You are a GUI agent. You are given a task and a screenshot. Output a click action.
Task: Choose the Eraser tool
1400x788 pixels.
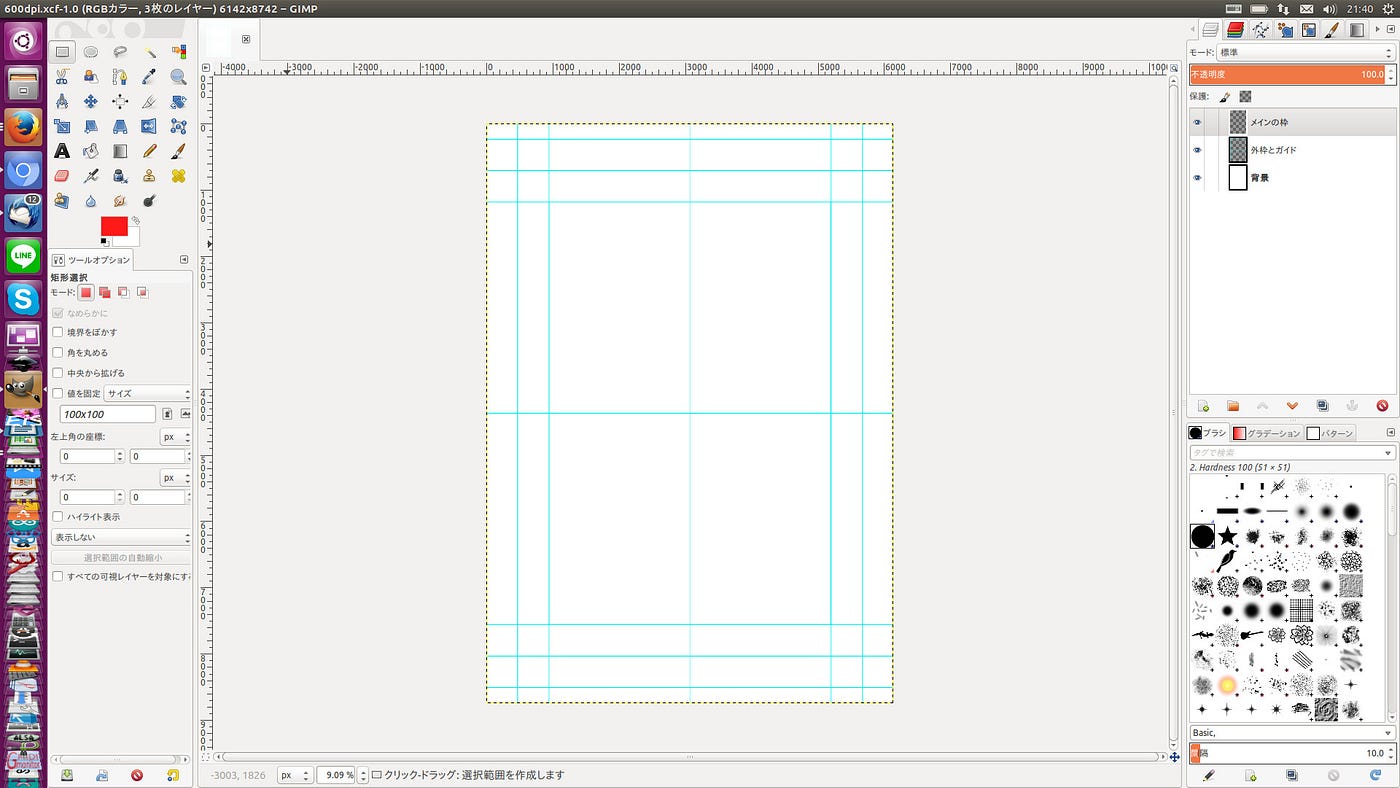62,176
